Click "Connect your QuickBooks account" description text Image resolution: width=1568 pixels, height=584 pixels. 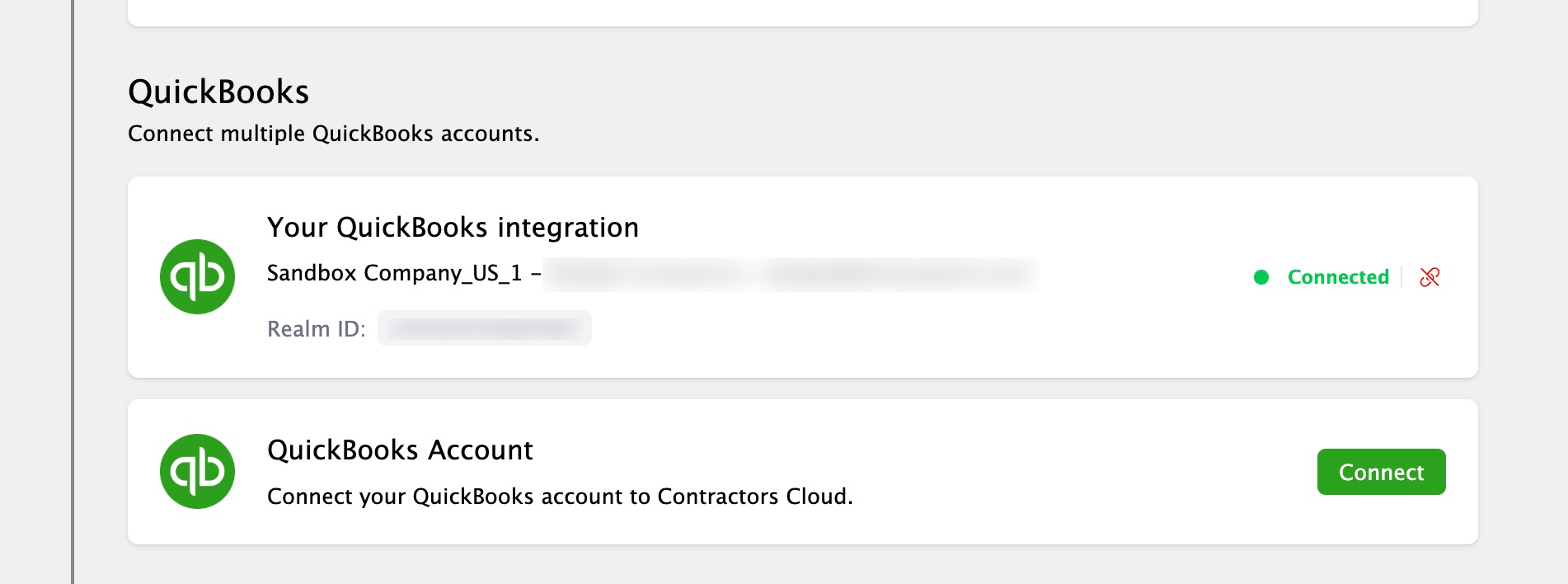point(560,497)
